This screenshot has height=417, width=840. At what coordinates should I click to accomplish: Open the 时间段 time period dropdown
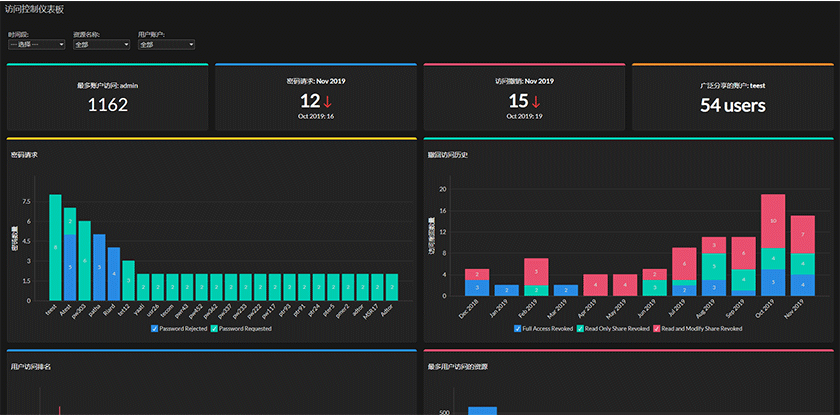pos(36,45)
